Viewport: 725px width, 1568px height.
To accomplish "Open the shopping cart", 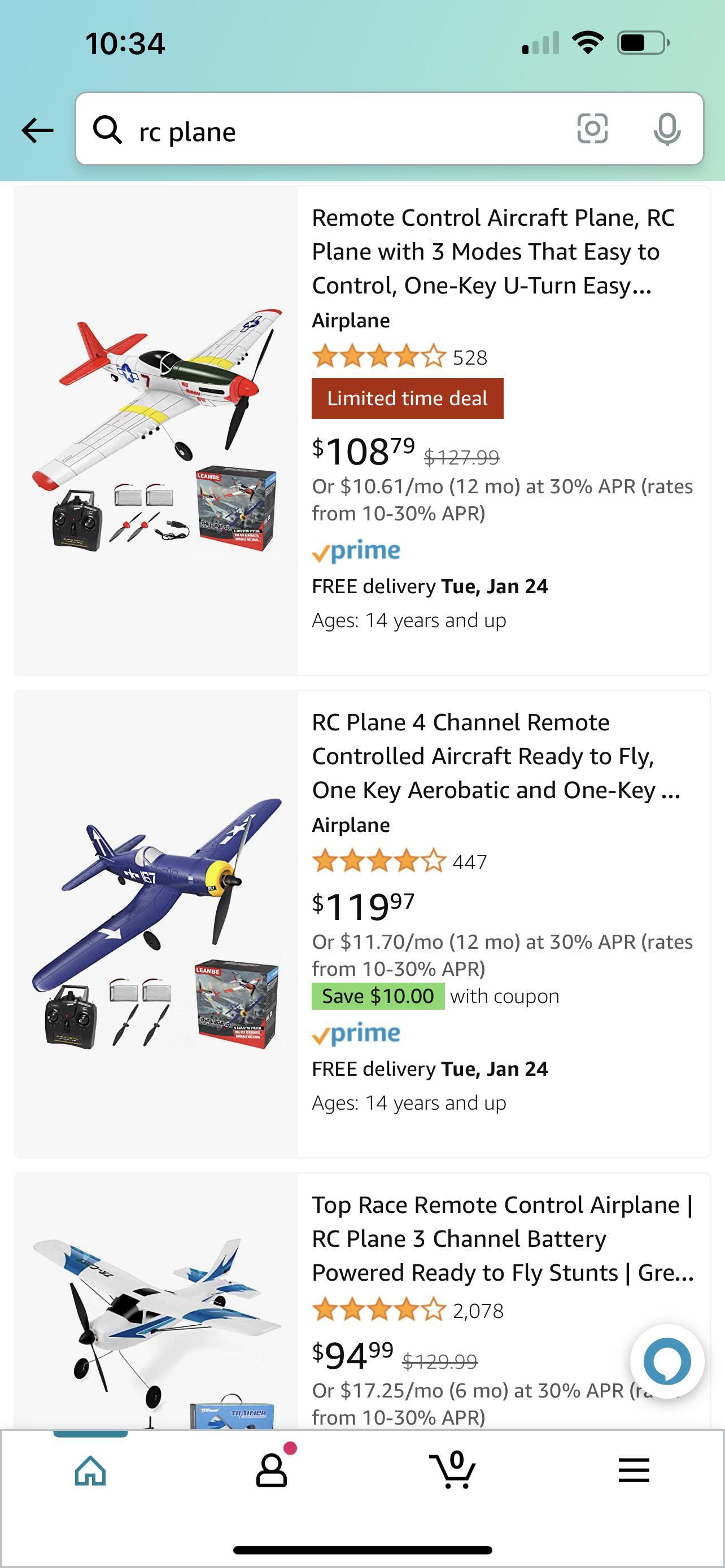I will coord(452,1470).
